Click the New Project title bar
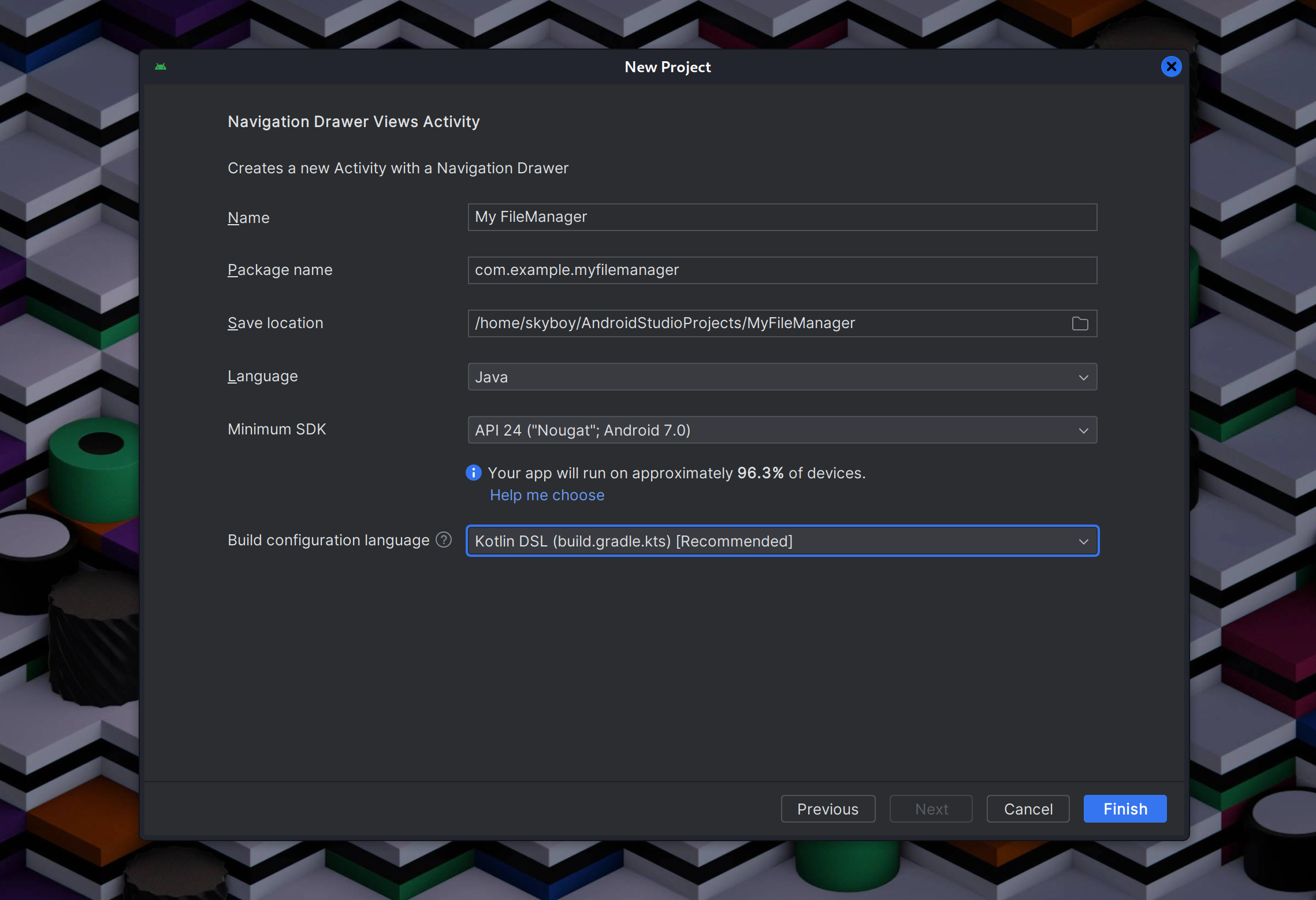Image resolution: width=1316 pixels, height=900 pixels. (x=667, y=67)
